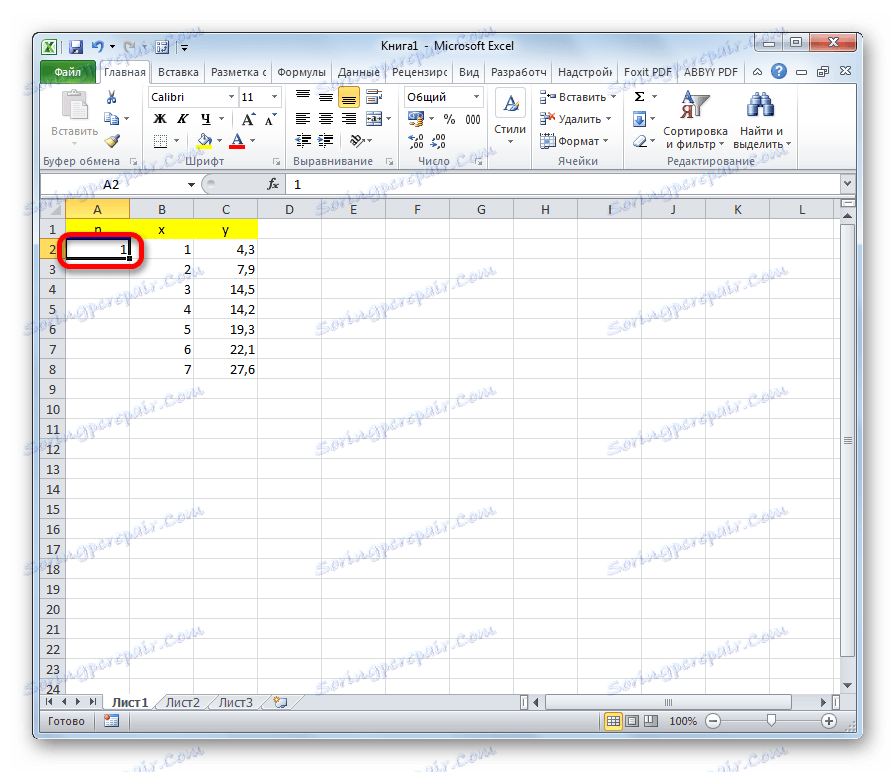This screenshot has height=772, width=896.
Task: Switch to the Данные tab
Action: 358,72
